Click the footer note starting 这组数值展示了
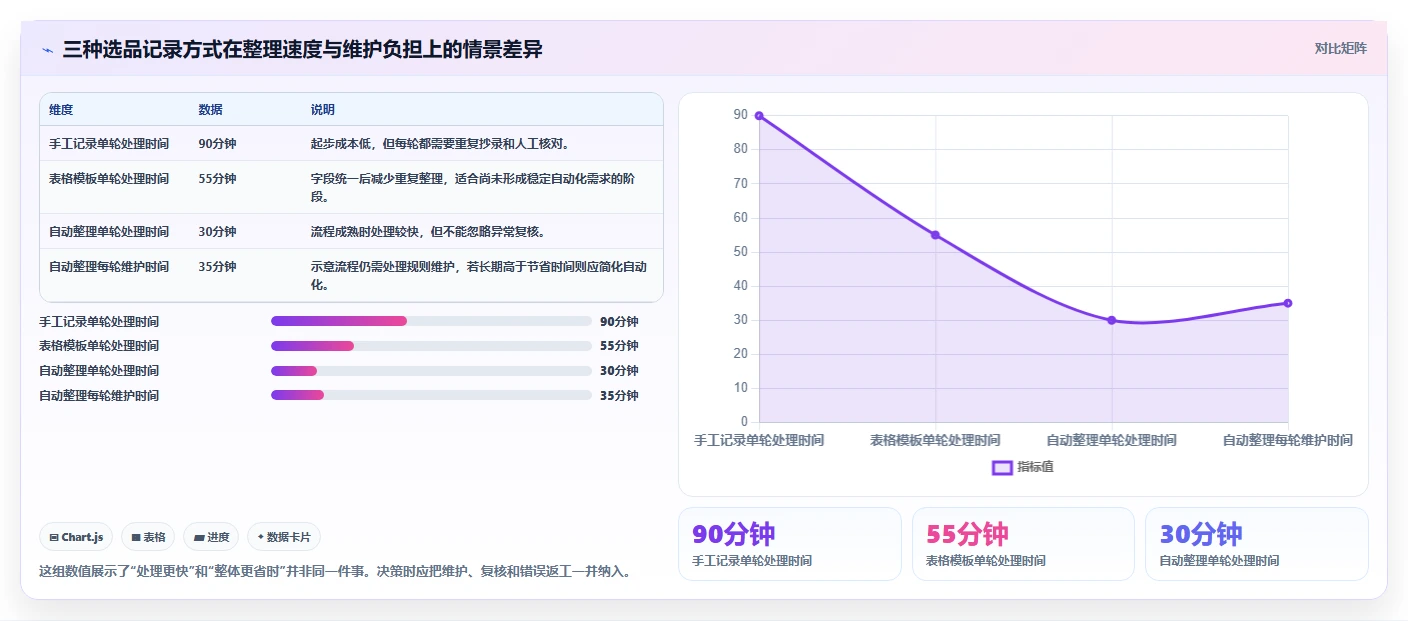Viewport: 1408px width, 621px height. (x=335, y=572)
